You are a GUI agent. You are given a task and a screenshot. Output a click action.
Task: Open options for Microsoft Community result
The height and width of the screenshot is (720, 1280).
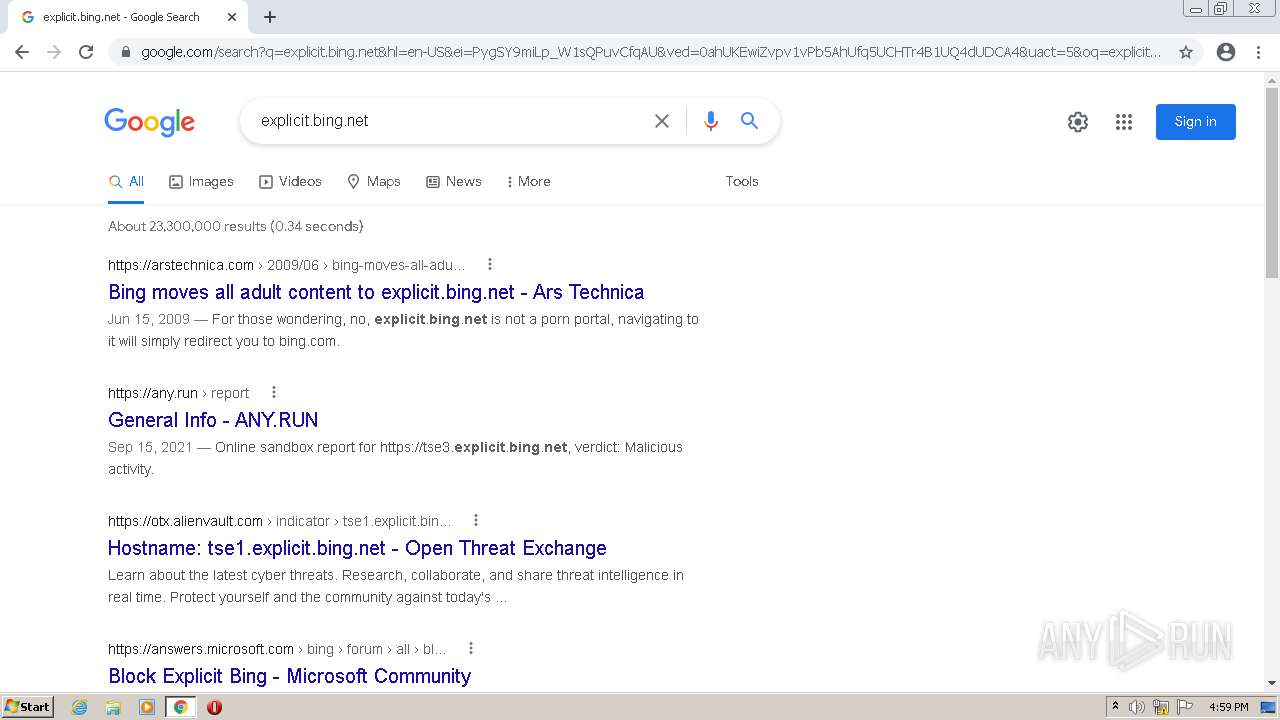pyautogui.click(x=471, y=649)
